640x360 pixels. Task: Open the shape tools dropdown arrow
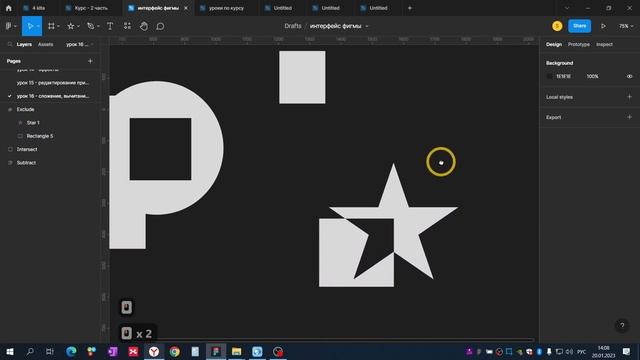78,26
